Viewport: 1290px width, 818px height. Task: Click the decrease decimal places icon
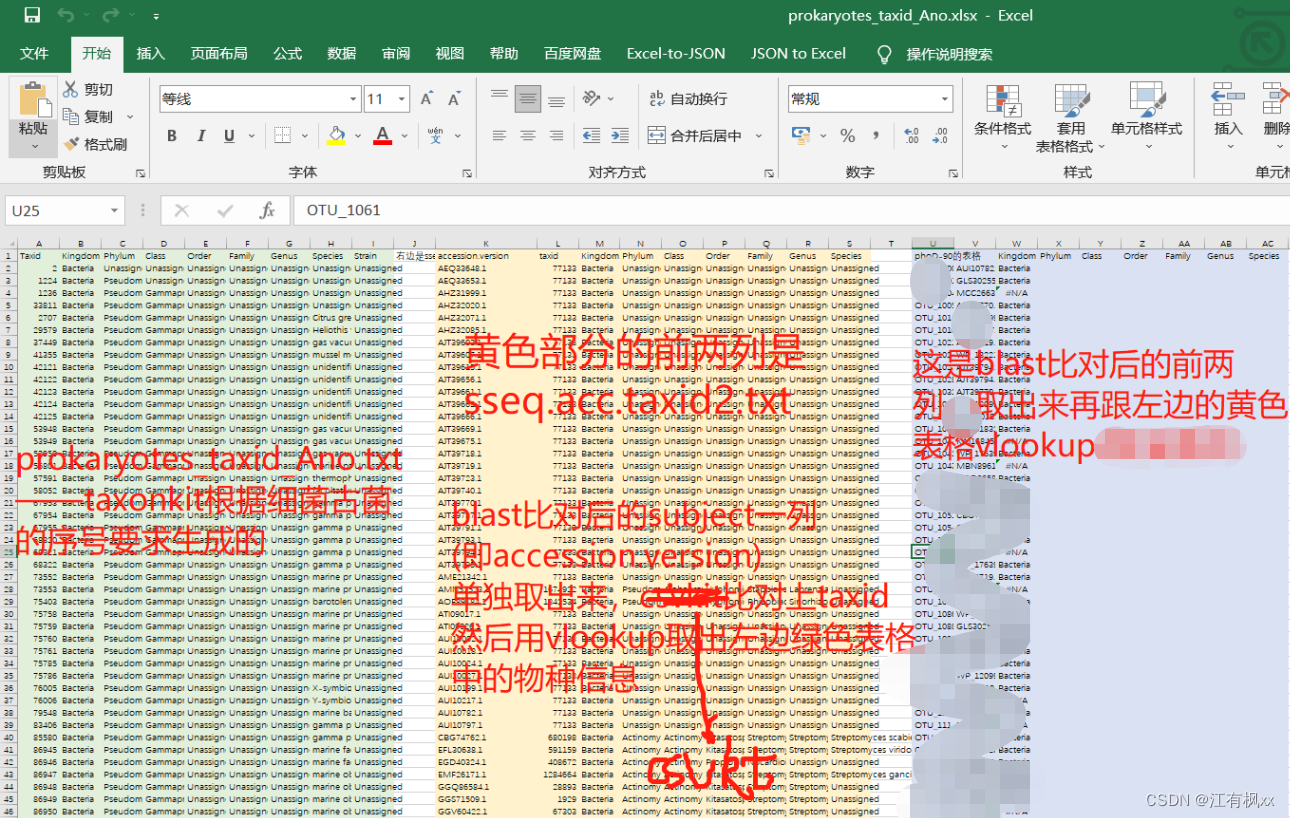(x=940, y=135)
